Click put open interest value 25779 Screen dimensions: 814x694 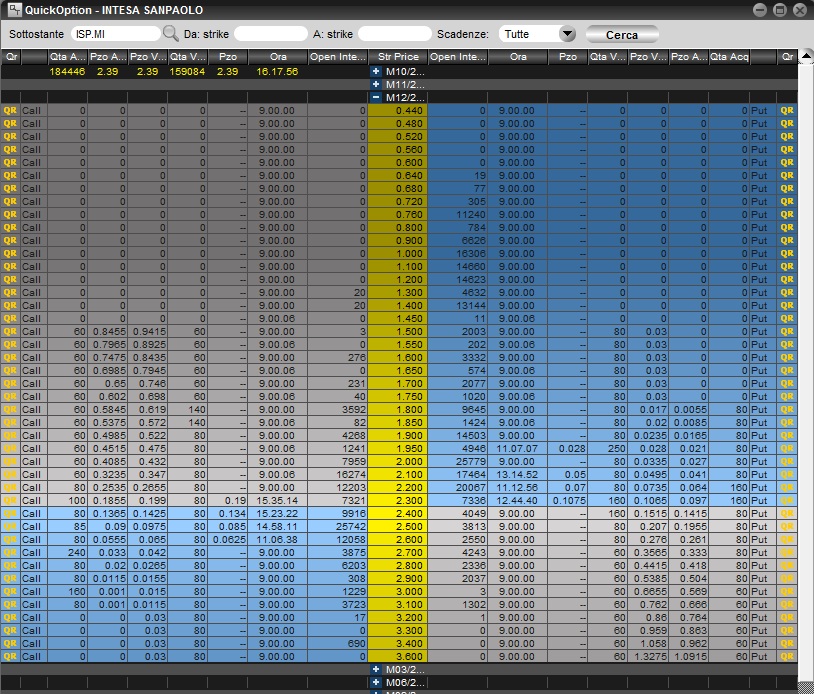tap(470, 461)
